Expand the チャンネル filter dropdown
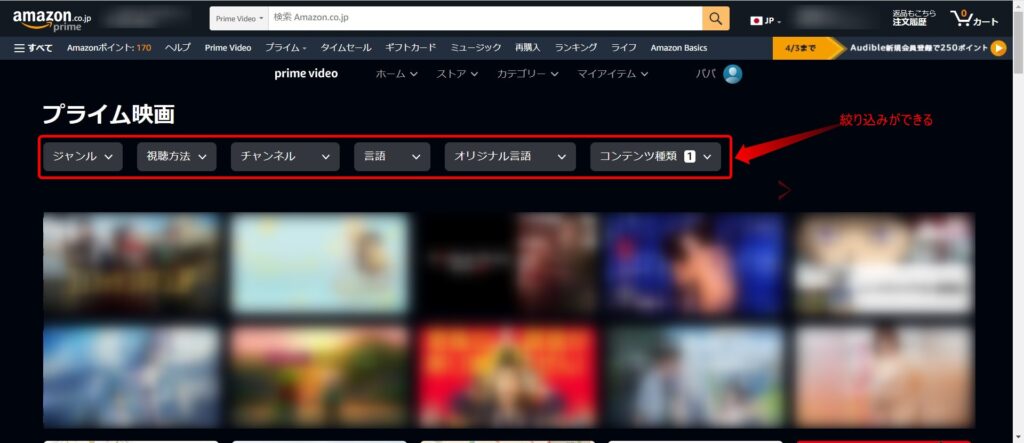This screenshot has height=443, width=1024. tap(285, 157)
